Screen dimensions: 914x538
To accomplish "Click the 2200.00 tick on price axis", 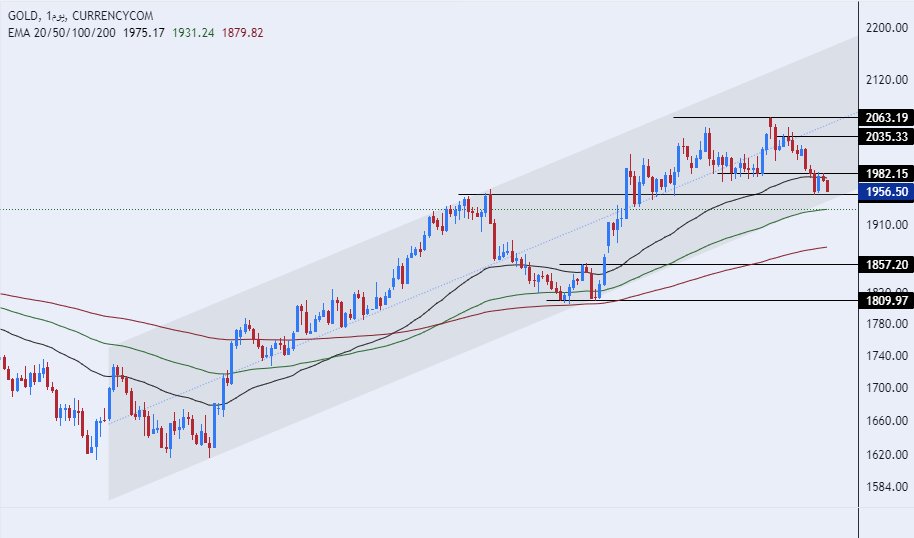I will [x=884, y=29].
